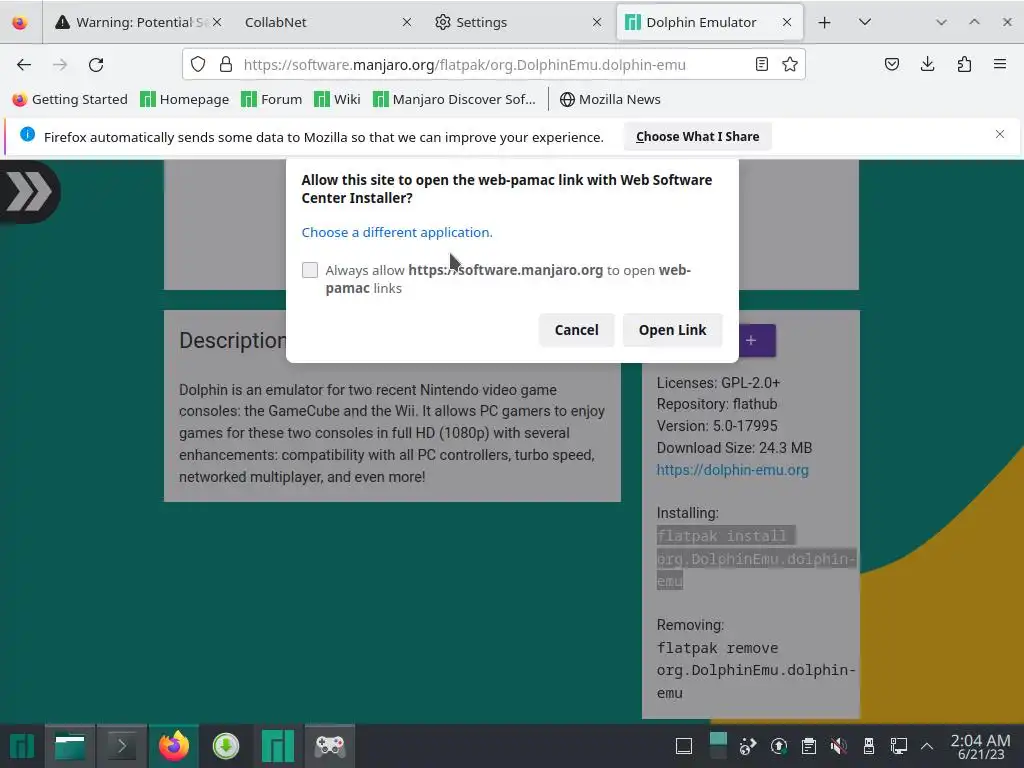Close the CollabNet tab
Screen dimensions: 1024x768
tap(407, 22)
